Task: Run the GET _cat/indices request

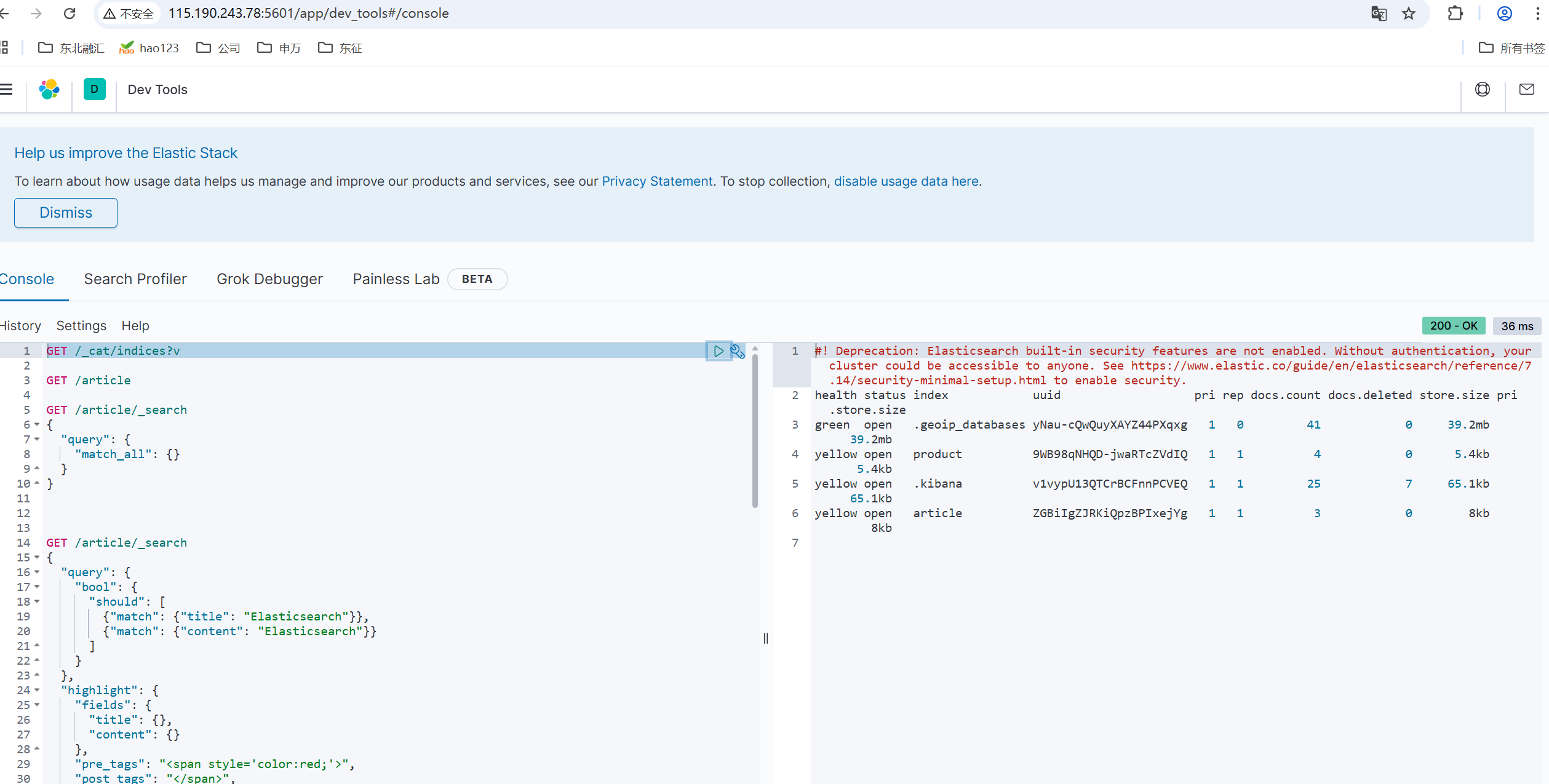Action: pos(718,351)
